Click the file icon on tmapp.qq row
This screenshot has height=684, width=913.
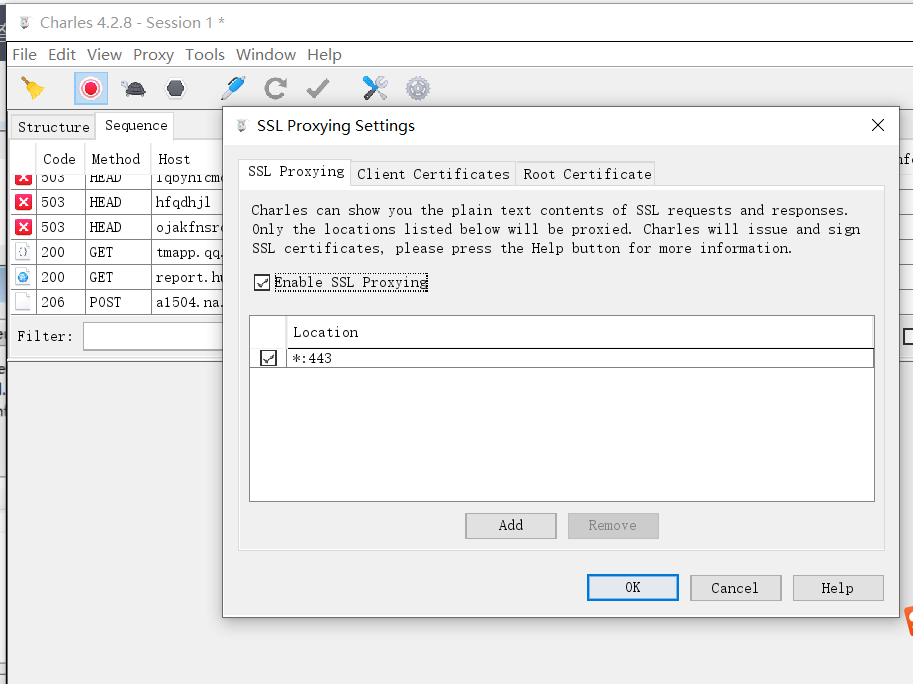pyautogui.click(x=23, y=252)
